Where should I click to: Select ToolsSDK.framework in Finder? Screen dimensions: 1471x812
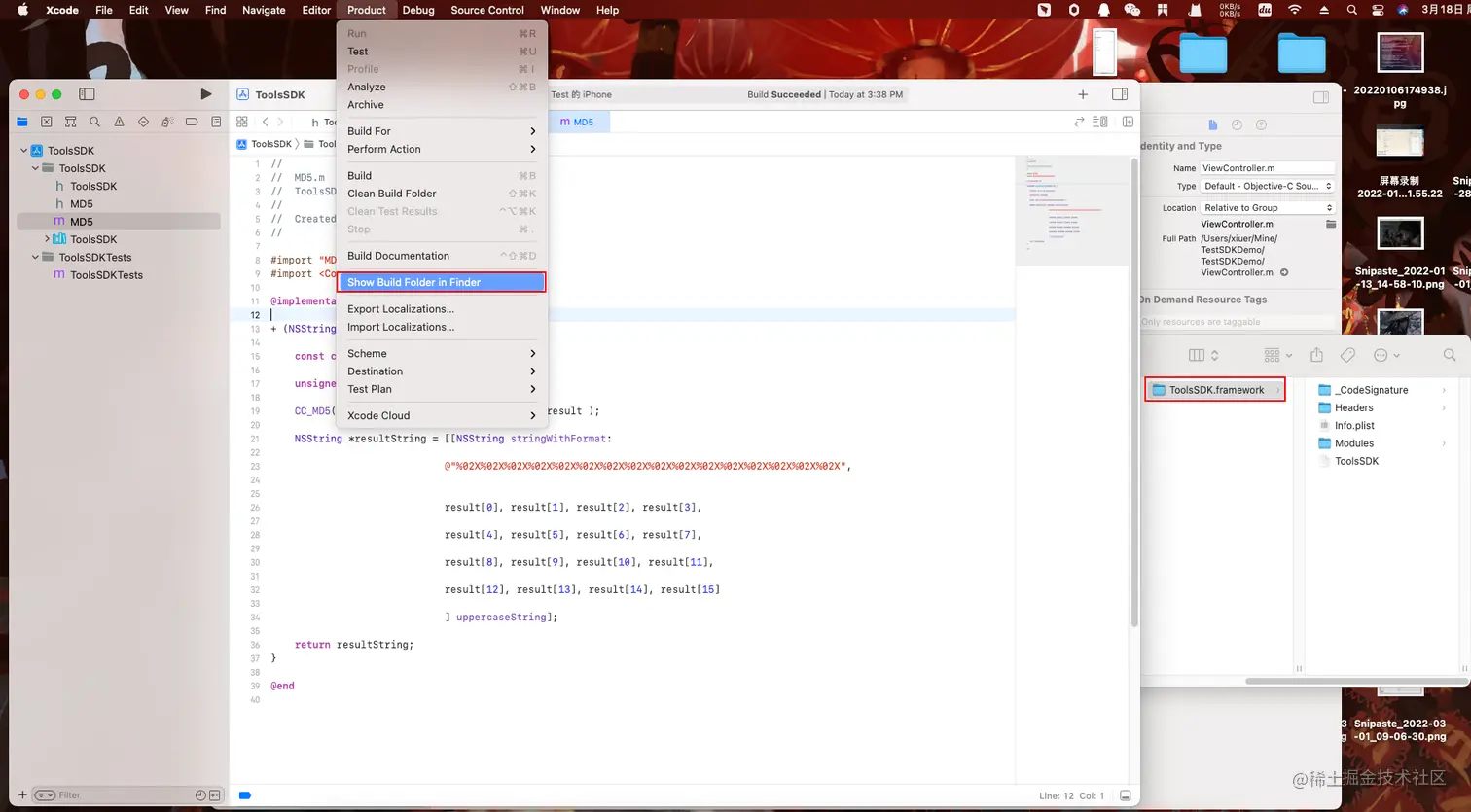pos(1215,390)
